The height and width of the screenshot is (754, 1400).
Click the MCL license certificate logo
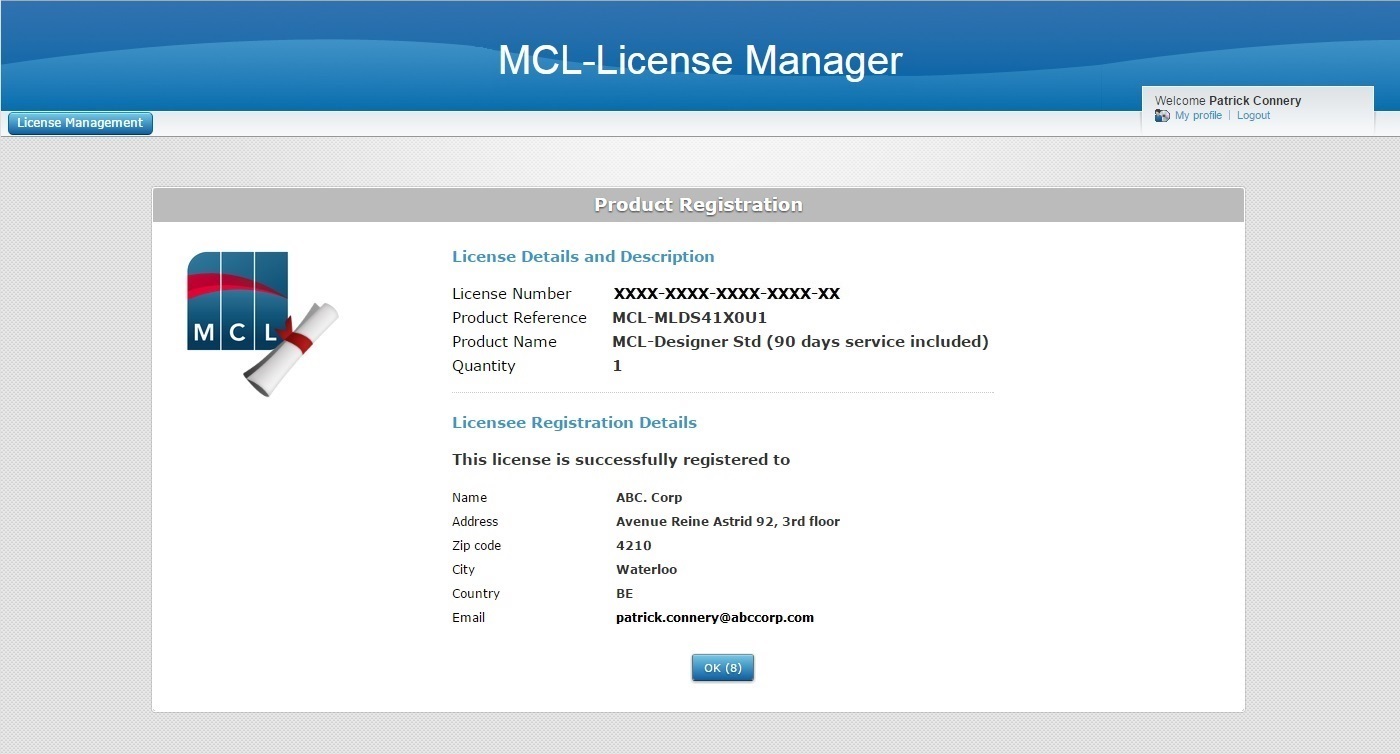click(262, 322)
